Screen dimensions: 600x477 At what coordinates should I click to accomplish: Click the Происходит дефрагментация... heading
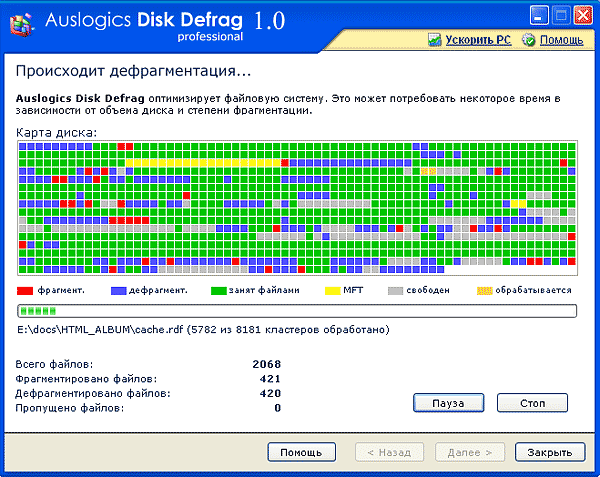133,71
